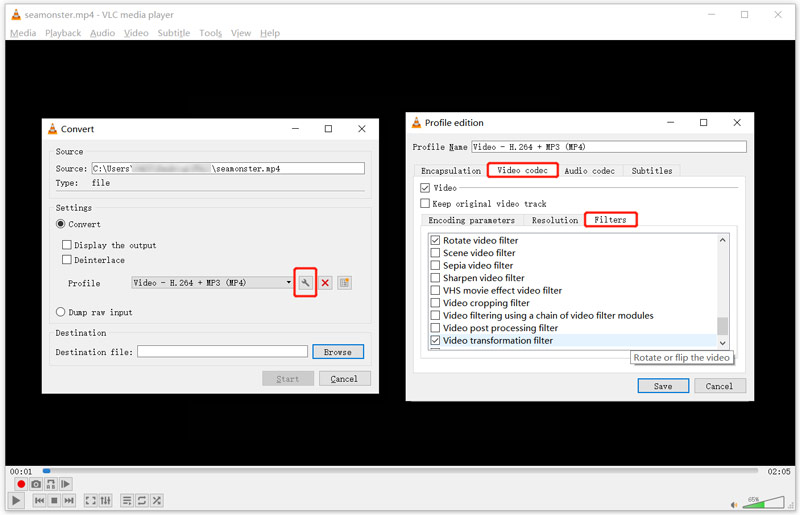Switch to the Audio codec tab
Image resolution: width=800 pixels, height=515 pixels.
click(x=589, y=170)
